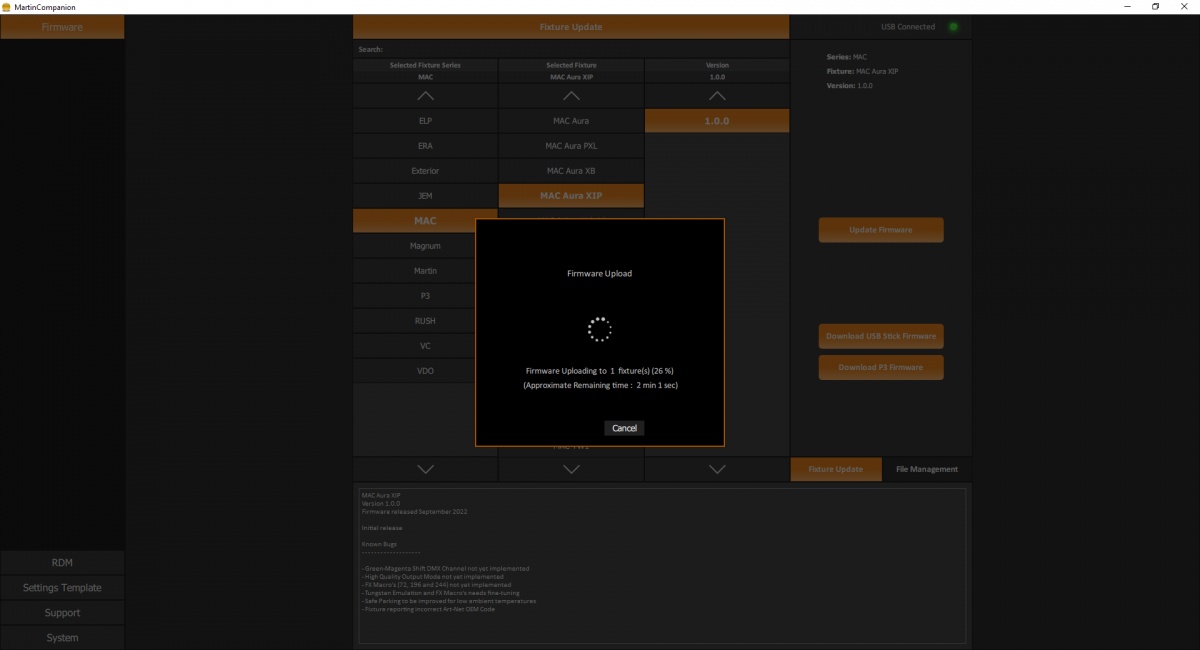Cancel the firmware upload dialog
This screenshot has width=1200, height=650.
[624, 428]
